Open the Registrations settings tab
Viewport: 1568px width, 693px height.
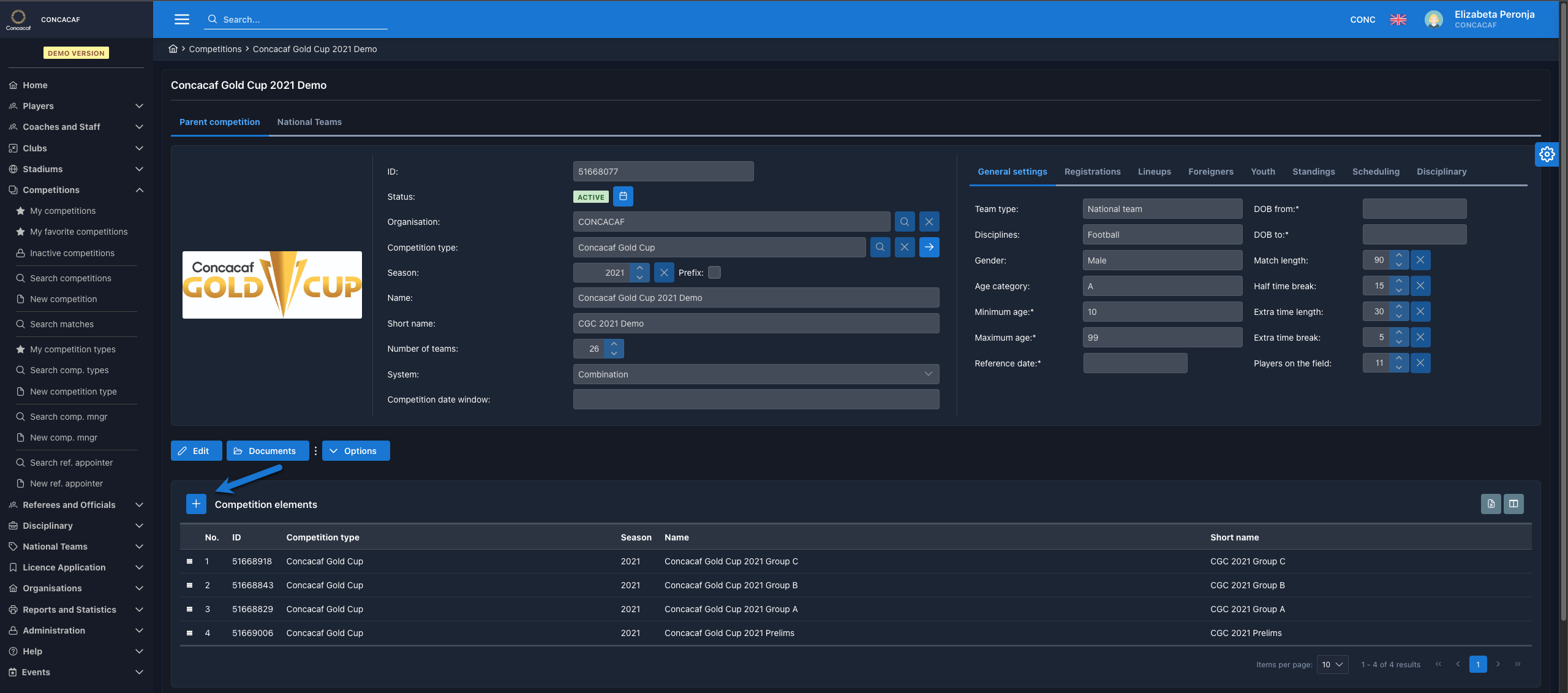click(x=1092, y=172)
